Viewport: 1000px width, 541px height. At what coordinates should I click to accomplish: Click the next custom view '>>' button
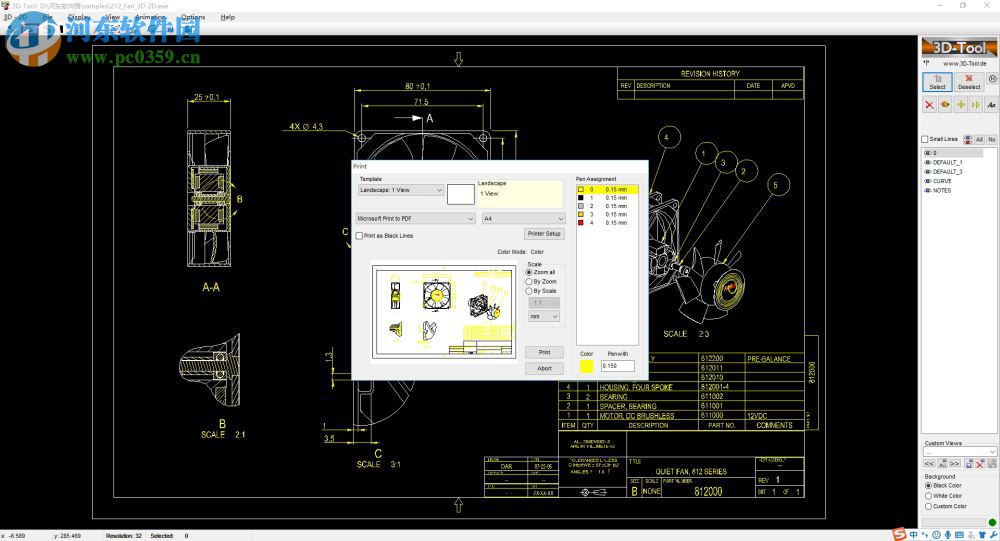tap(955, 464)
